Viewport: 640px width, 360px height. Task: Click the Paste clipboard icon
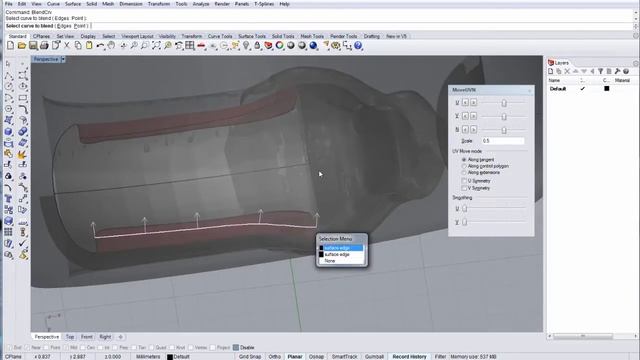(89, 46)
